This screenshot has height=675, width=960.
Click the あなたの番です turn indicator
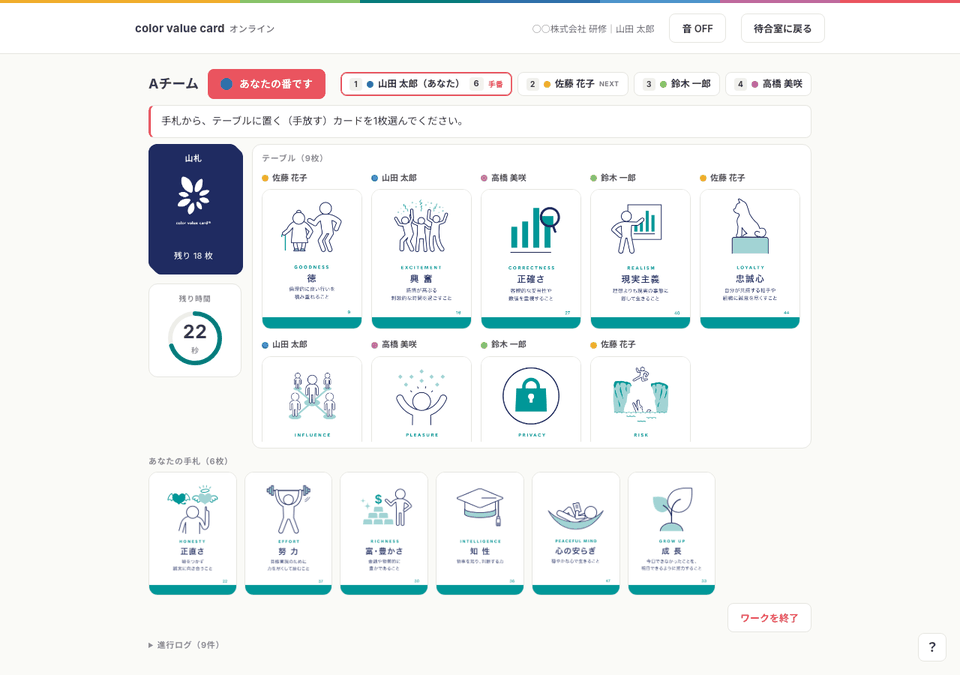[266, 84]
